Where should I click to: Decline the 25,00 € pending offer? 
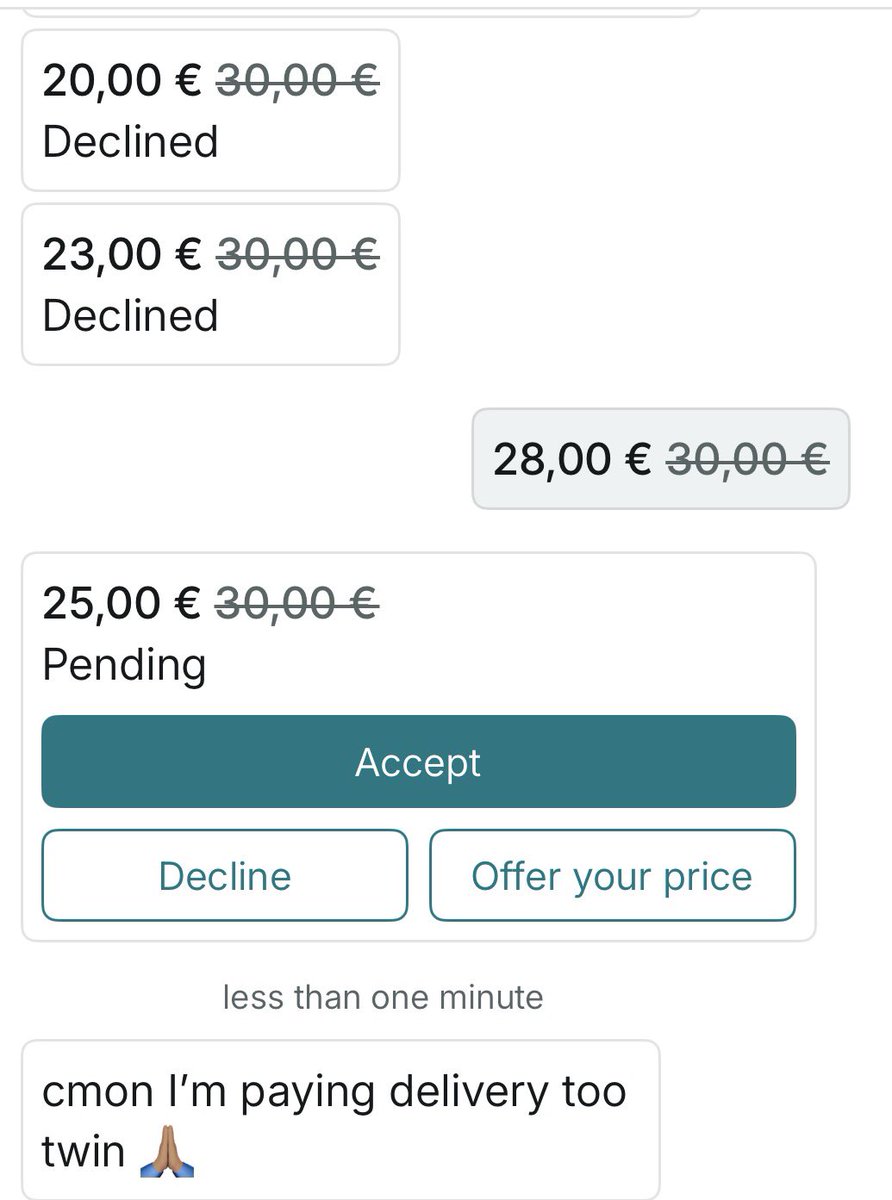tap(224, 875)
